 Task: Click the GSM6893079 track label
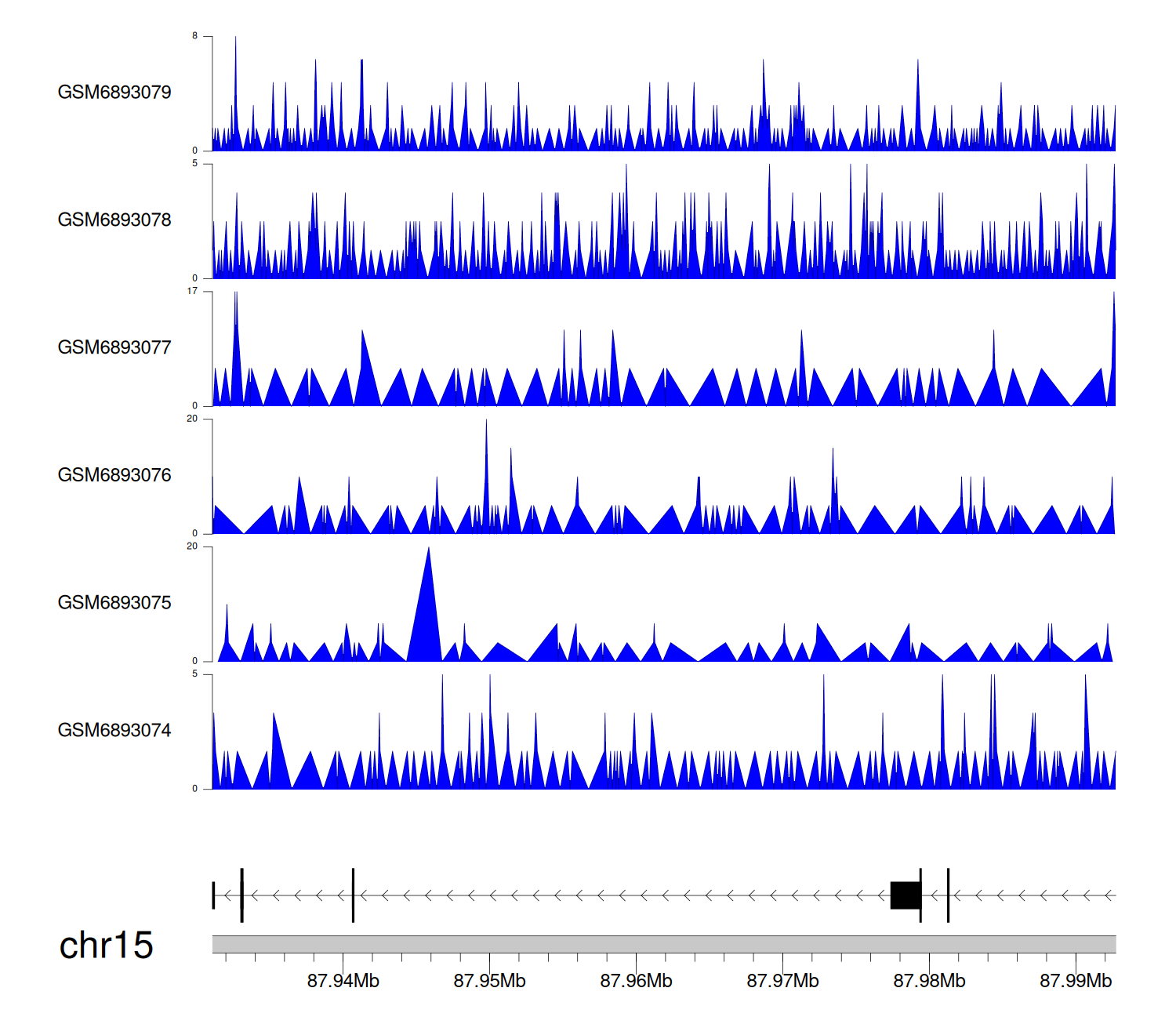pyautogui.click(x=114, y=93)
